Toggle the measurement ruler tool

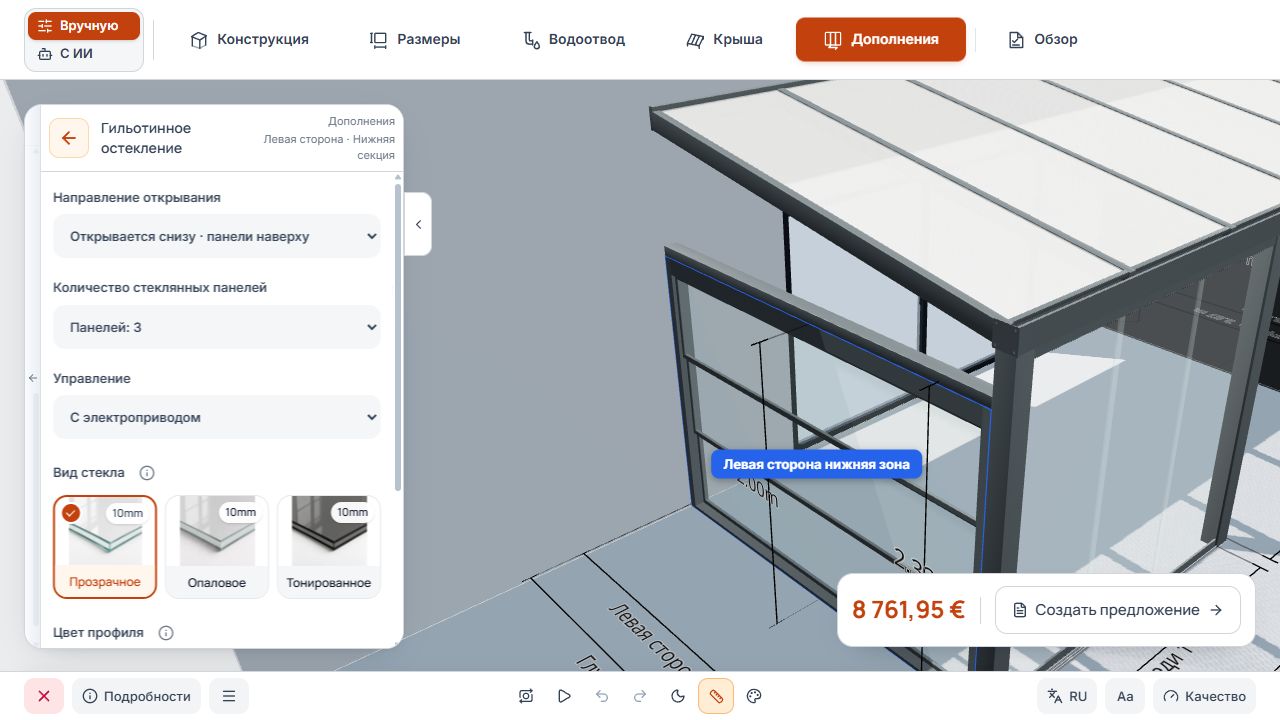716,696
